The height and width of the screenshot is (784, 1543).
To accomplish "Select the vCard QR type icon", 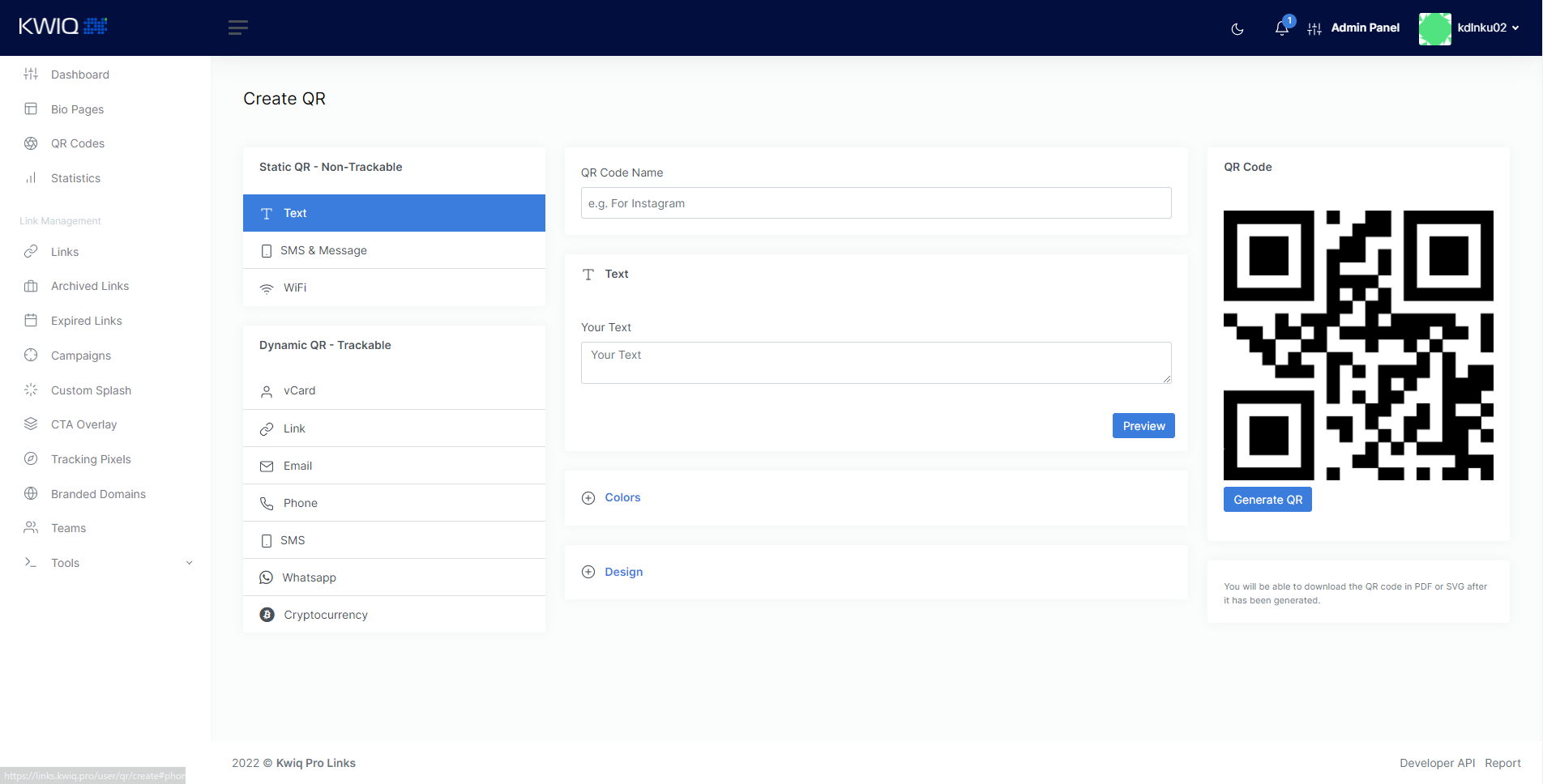I will coord(267,391).
